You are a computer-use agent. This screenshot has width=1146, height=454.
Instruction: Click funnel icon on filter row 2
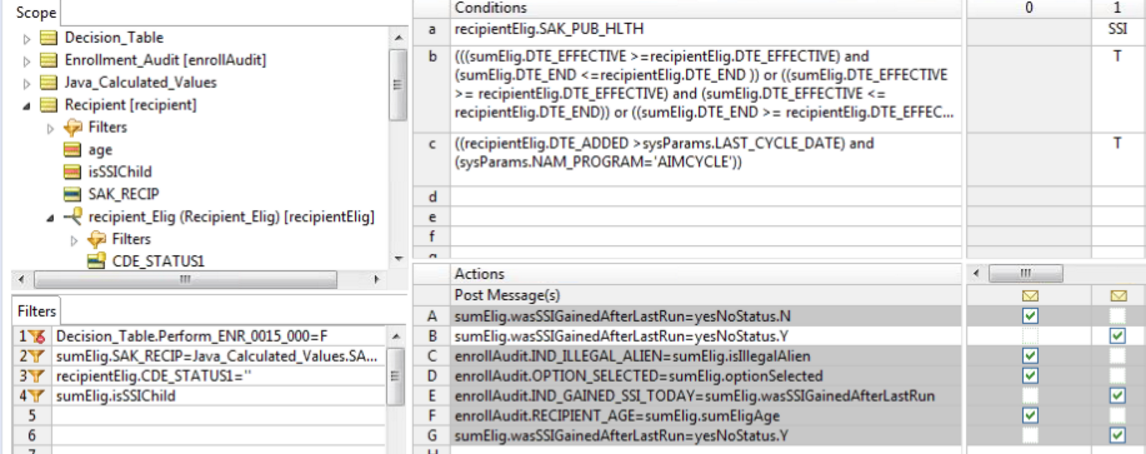pos(37,357)
